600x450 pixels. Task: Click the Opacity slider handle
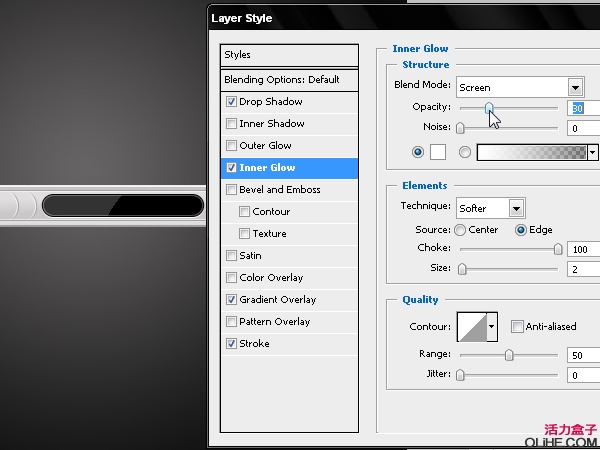click(x=489, y=108)
